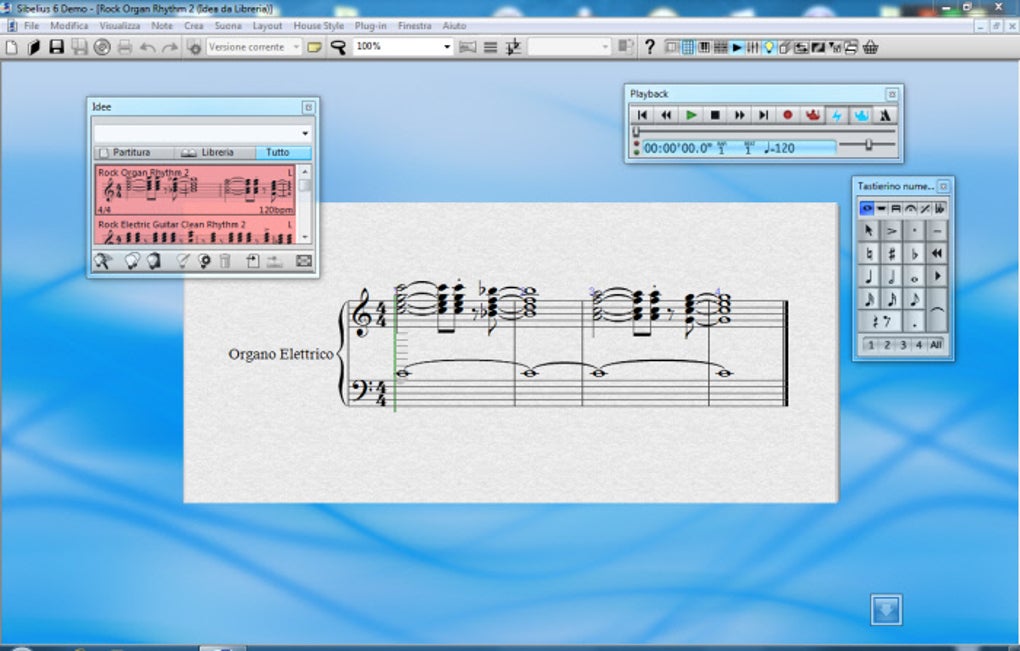Switch to Keypad layout tab 2
The image size is (1020, 651).
tap(887, 343)
